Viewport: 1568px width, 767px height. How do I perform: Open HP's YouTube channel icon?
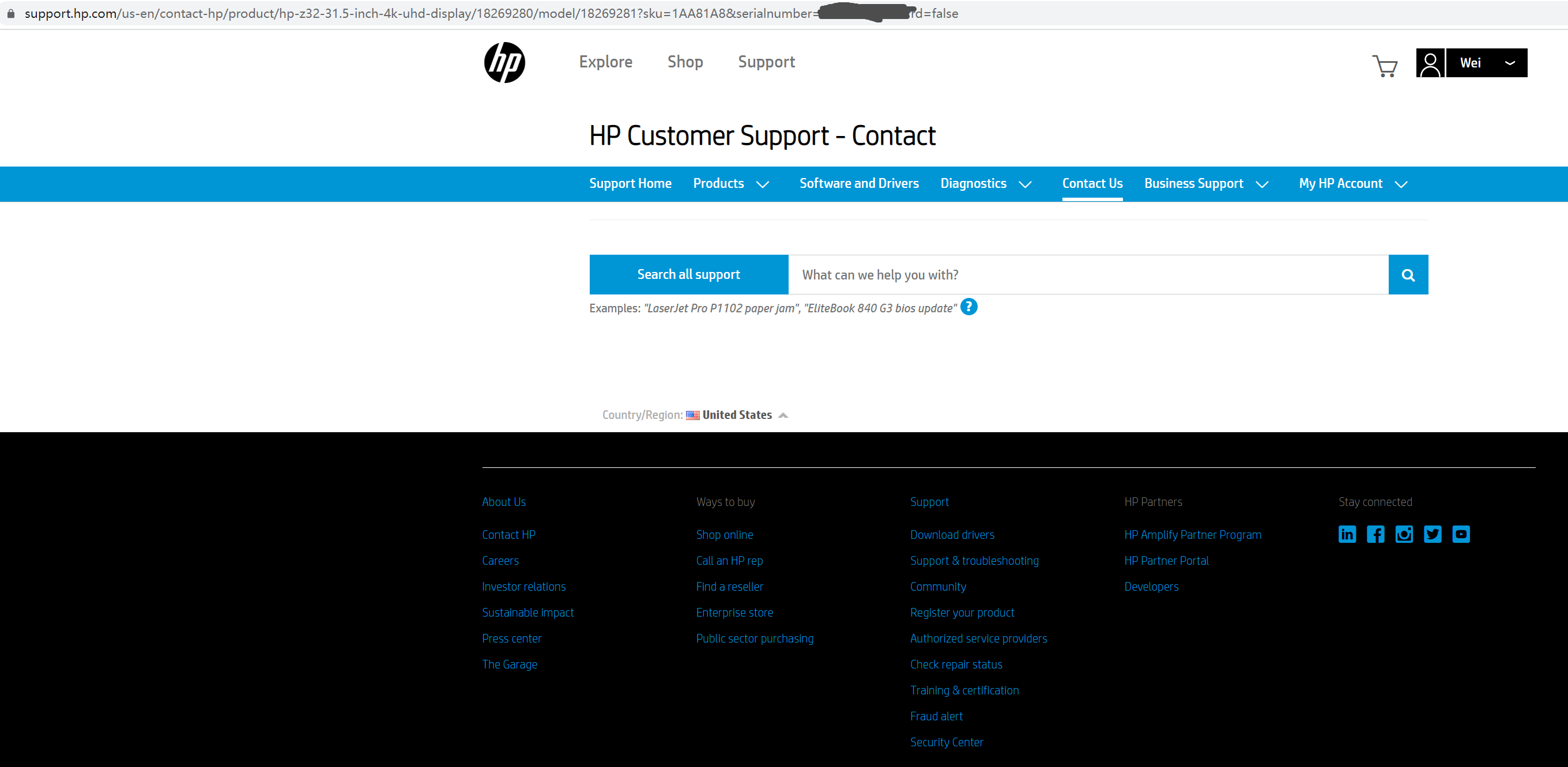[1461, 534]
